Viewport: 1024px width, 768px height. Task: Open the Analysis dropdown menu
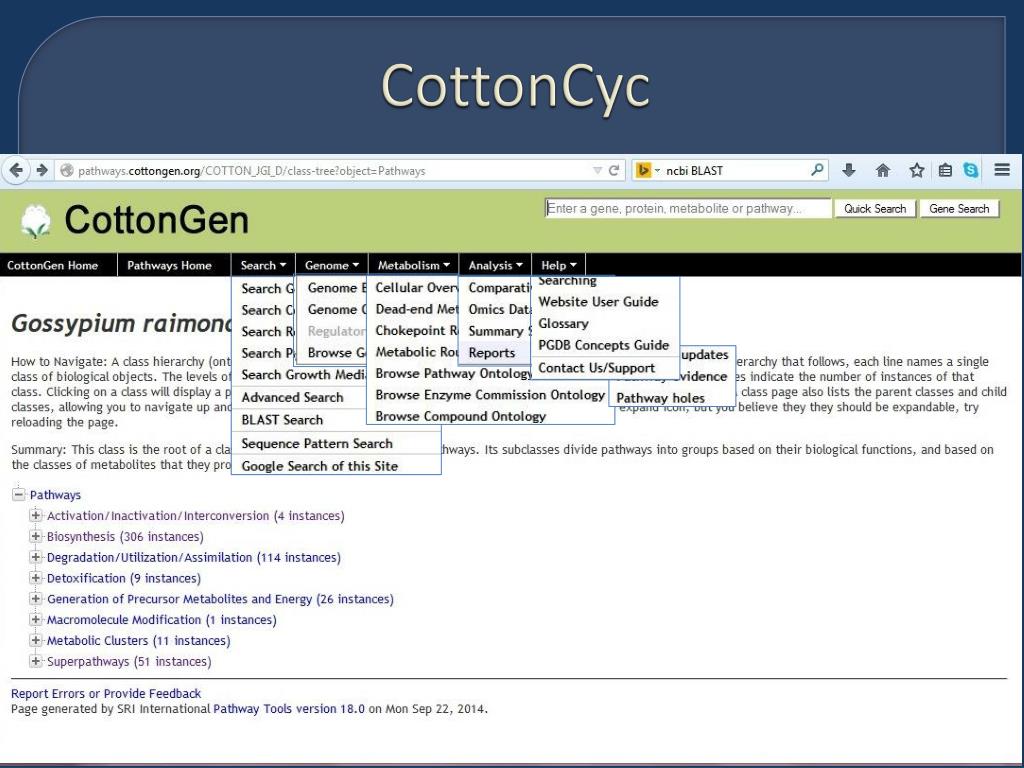(x=496, y=265)
